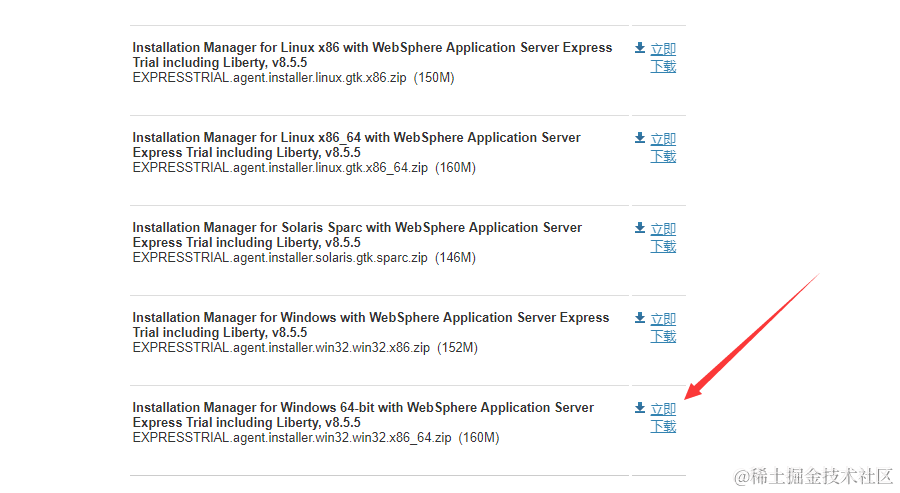Select title 'Installation Manager for Linux x86 with WebSphere'
The height and width of the screenshot is (493, 900).
pyautogui.click(x=373, y=55)
